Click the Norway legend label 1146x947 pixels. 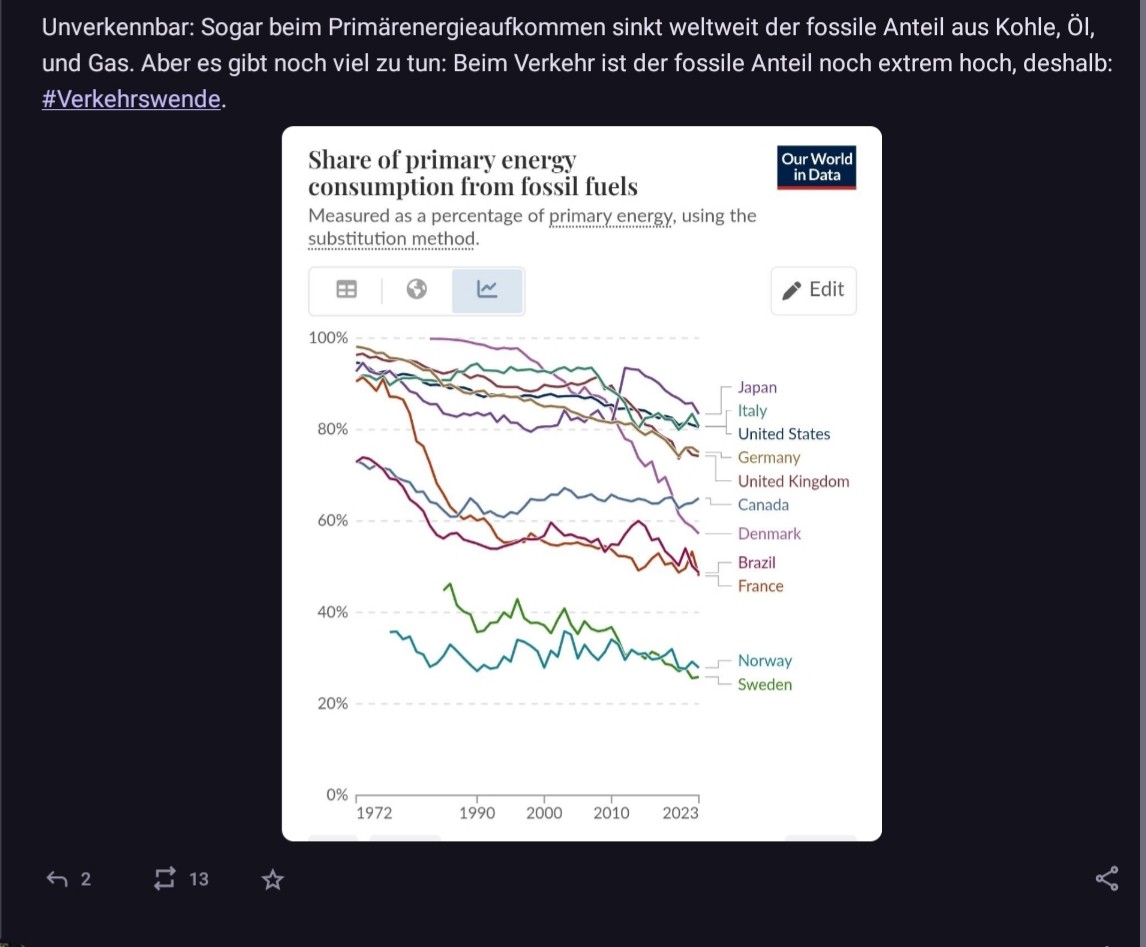coord(764,660)
